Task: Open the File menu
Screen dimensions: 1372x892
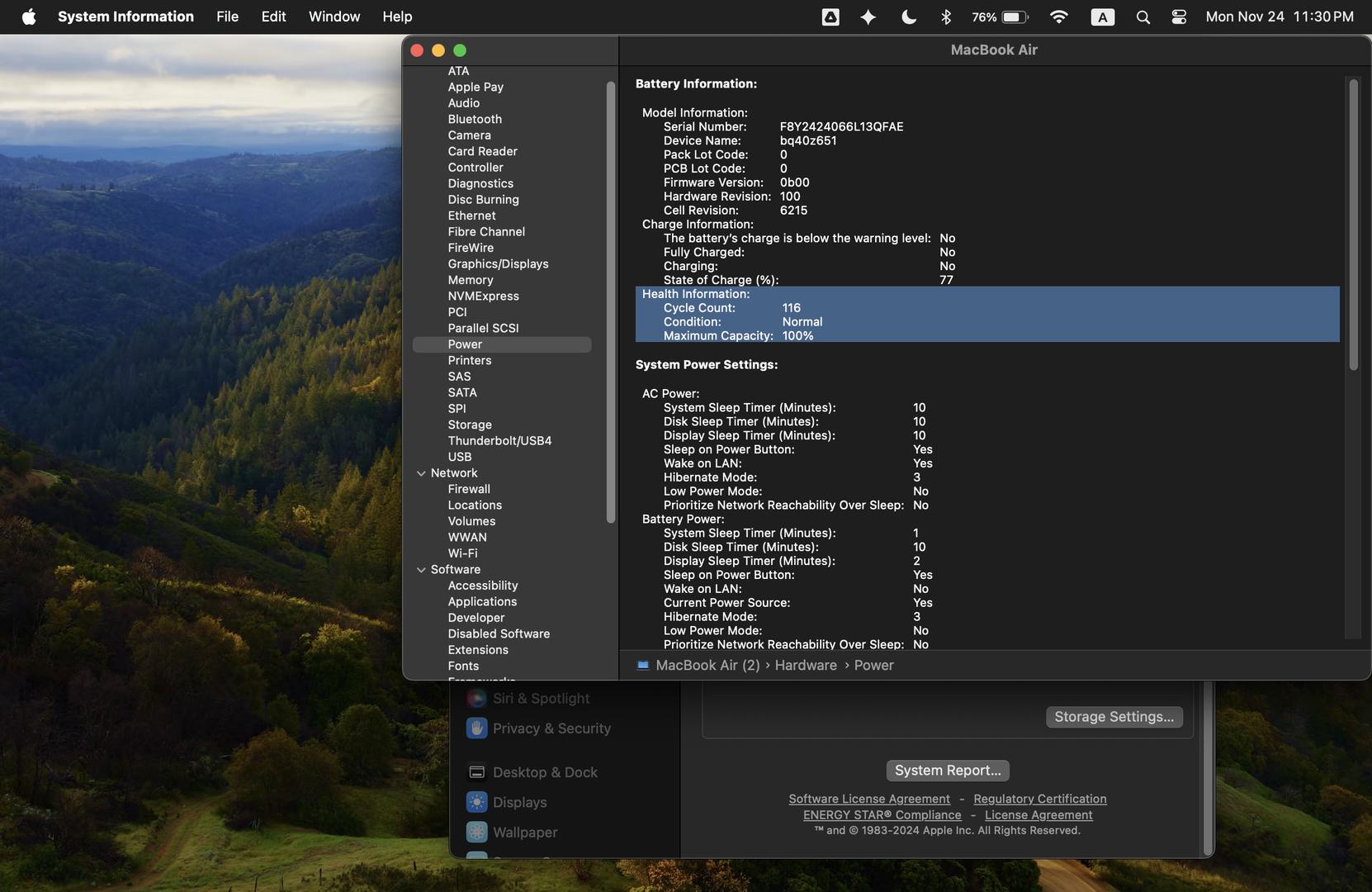Action: [x=227, y=17]
